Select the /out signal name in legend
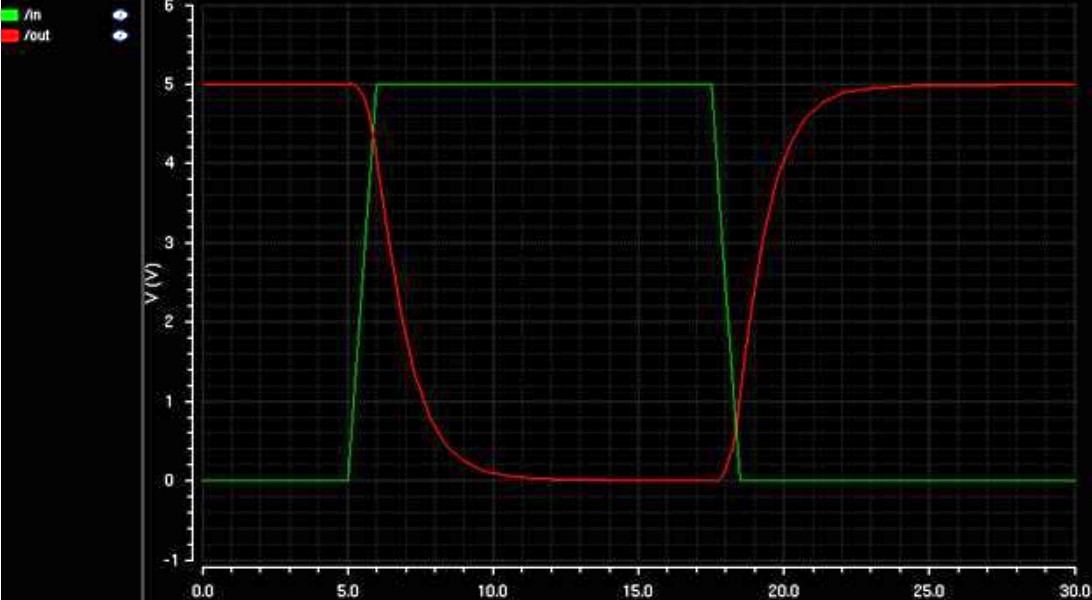This screenshot has width=1092, height=600. [x=36, y=35]
